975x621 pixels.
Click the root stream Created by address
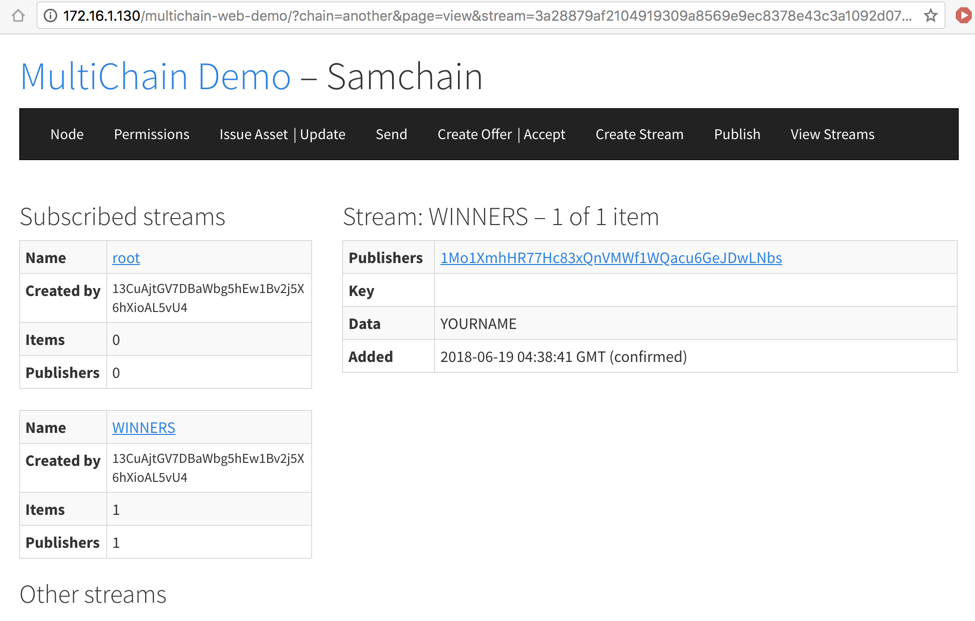coord(208,298)
